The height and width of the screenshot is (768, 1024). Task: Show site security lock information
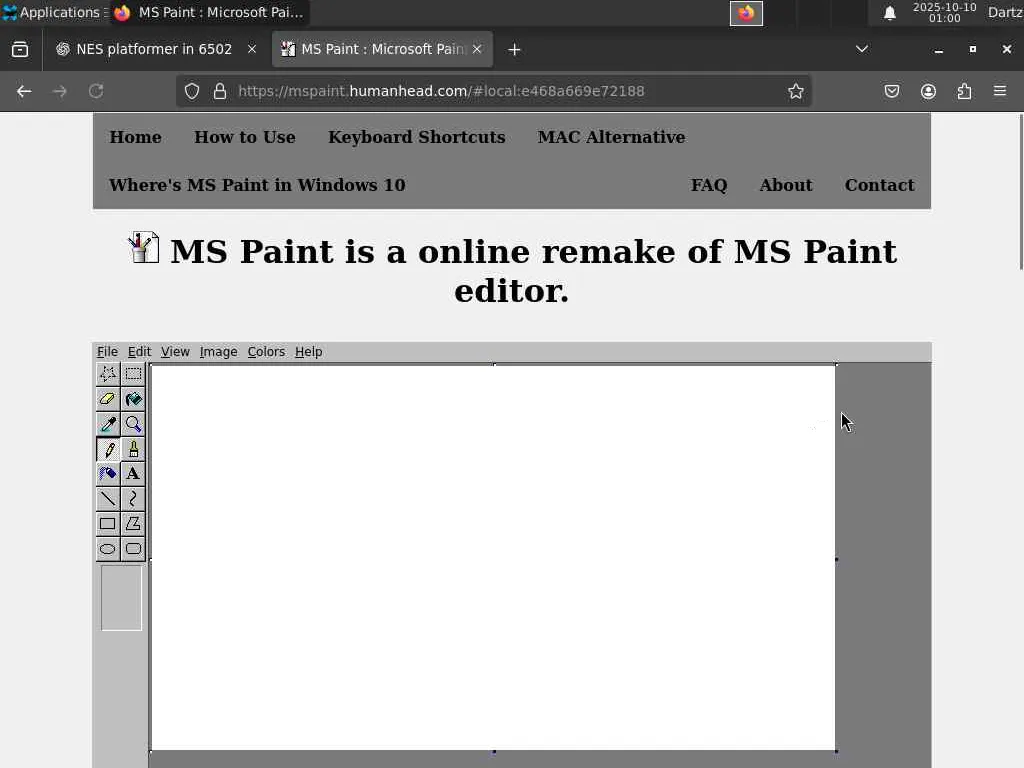pyautogui.click(x=220, y=91)
